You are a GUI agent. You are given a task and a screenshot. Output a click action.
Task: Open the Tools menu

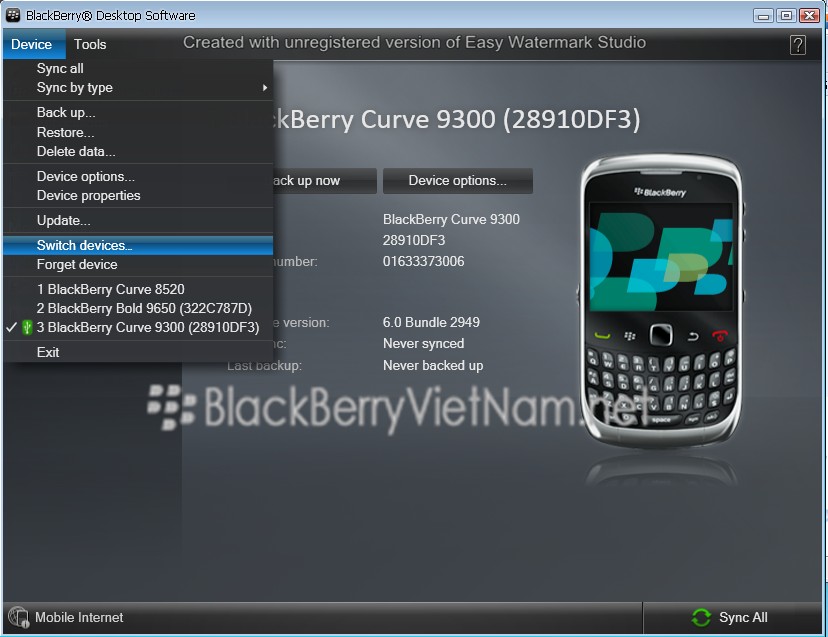click(x=90, y=44)
